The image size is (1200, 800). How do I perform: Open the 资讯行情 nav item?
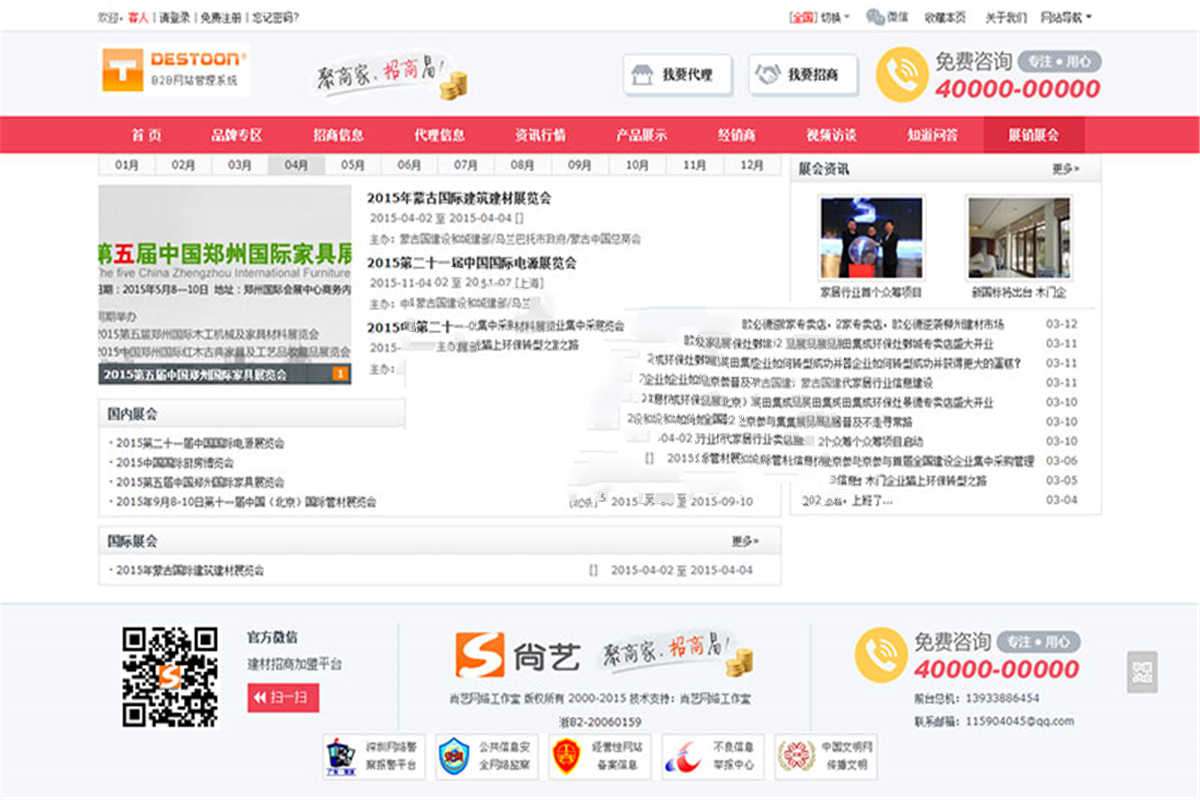click(x=540, y=135)
